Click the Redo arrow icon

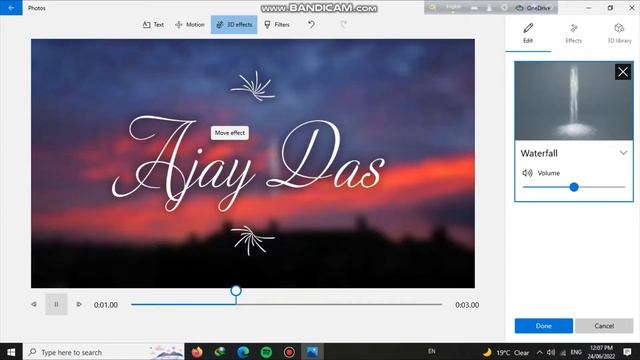344,24
